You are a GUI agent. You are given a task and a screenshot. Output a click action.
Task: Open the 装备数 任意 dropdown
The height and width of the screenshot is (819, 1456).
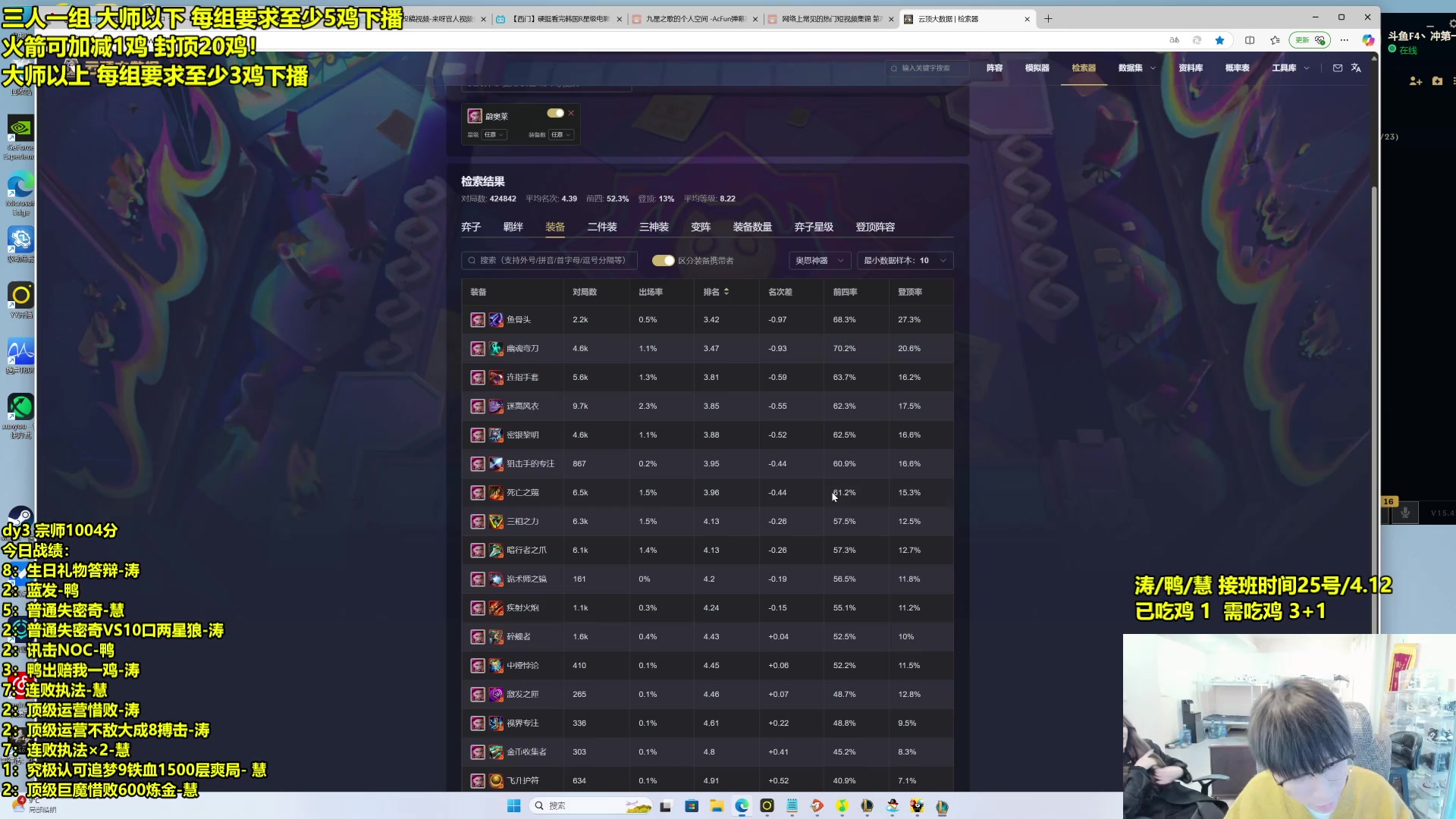[x=561, y=135]
